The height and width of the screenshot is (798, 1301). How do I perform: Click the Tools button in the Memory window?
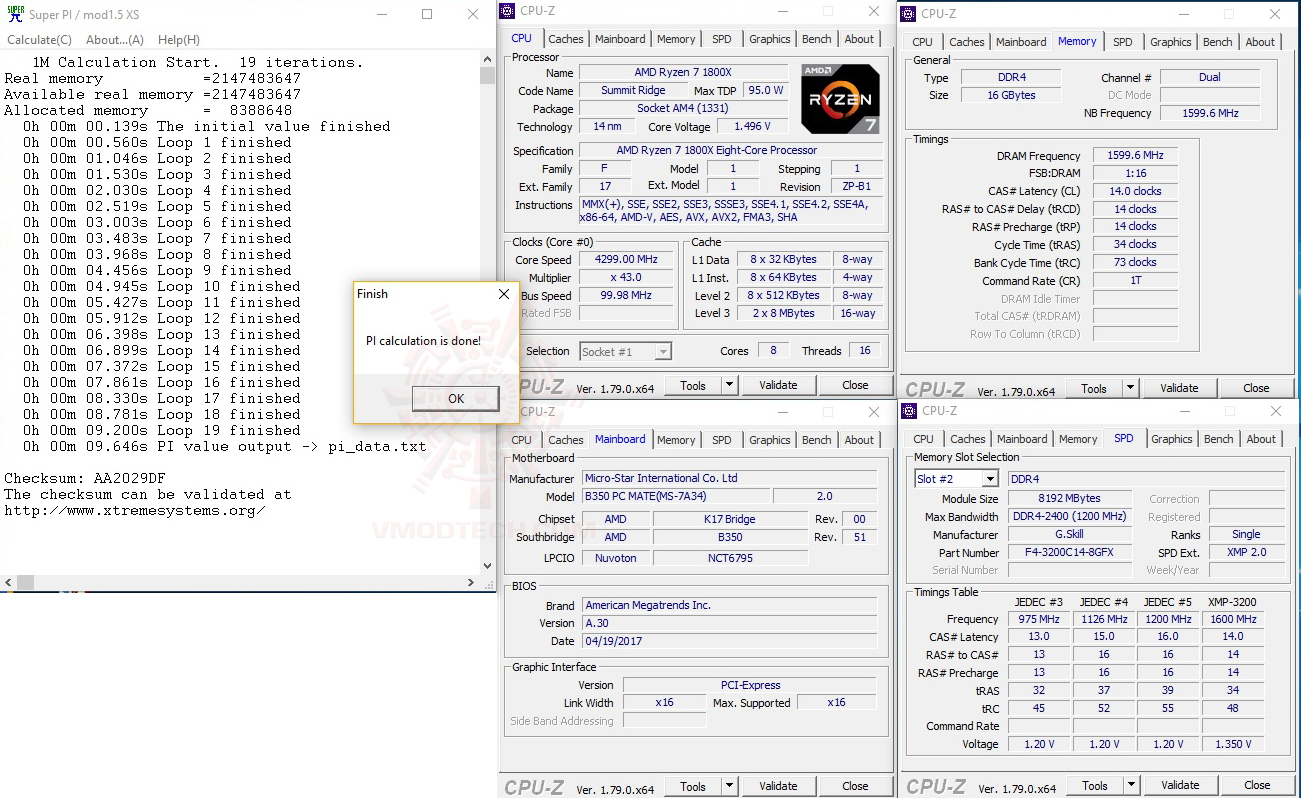1095,388
